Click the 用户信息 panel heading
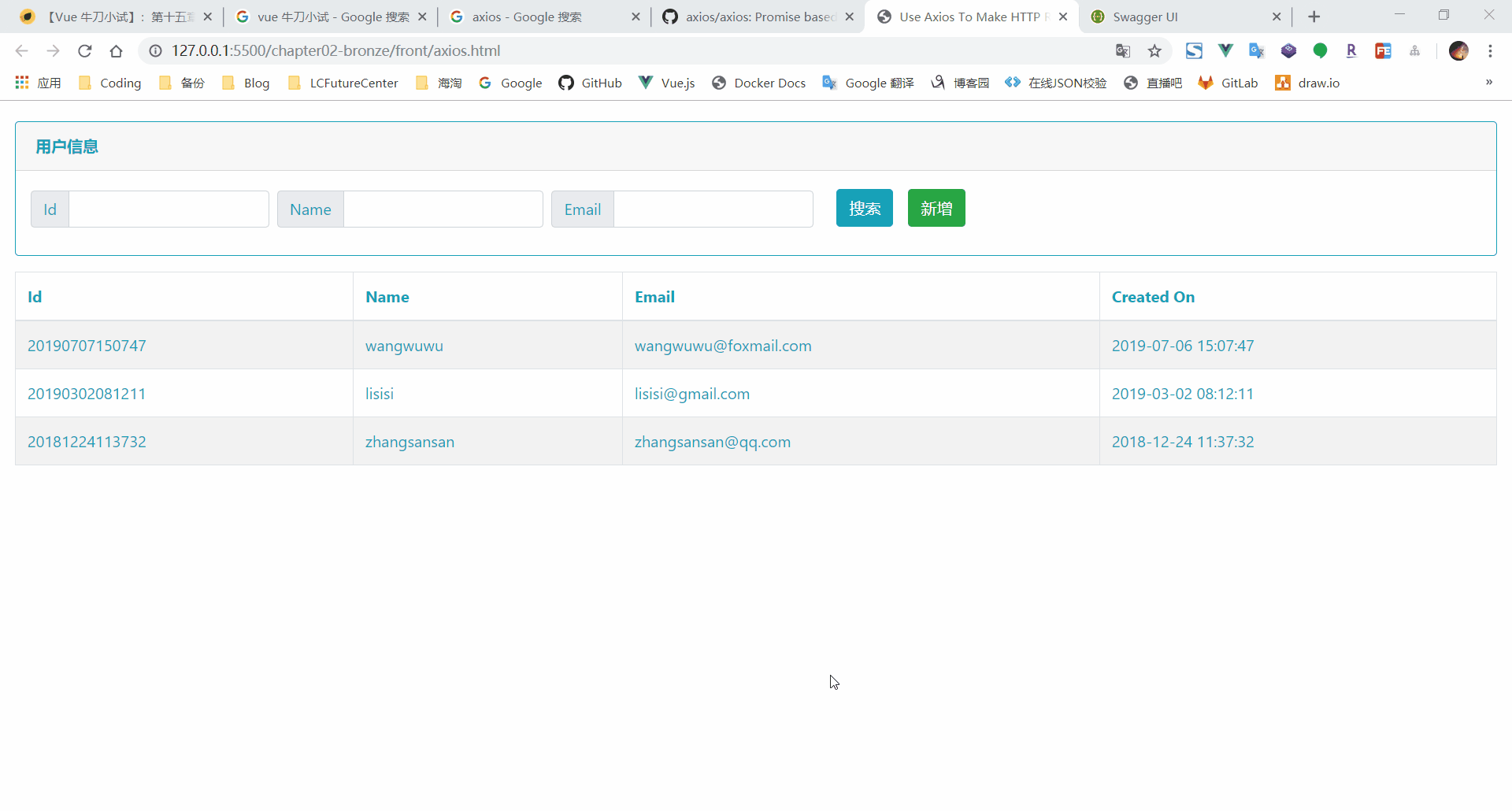The width and height of the screenshot is (1512, 811). pos(67,146)
